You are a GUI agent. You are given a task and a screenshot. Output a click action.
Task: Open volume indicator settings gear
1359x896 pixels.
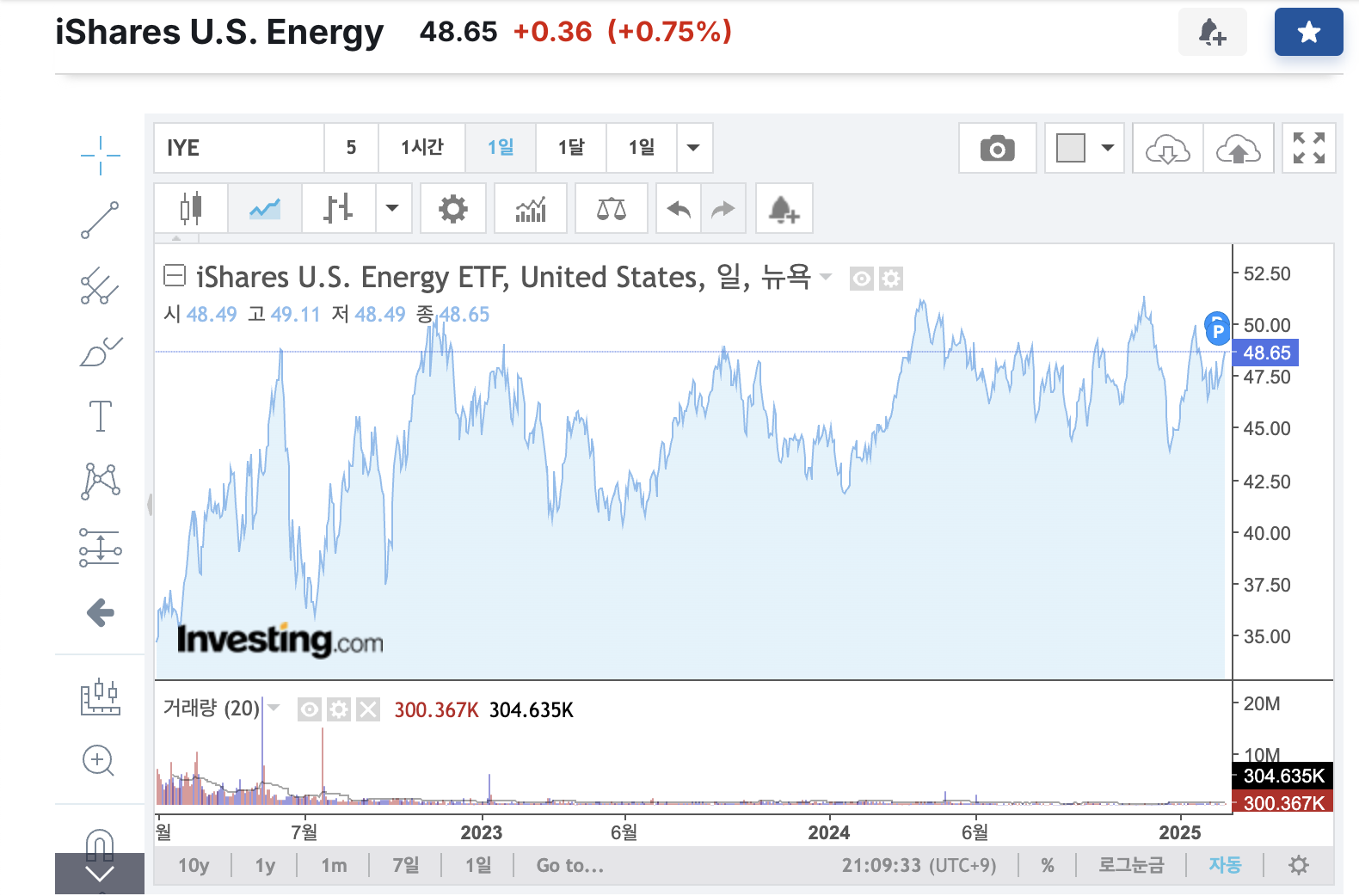339,709
